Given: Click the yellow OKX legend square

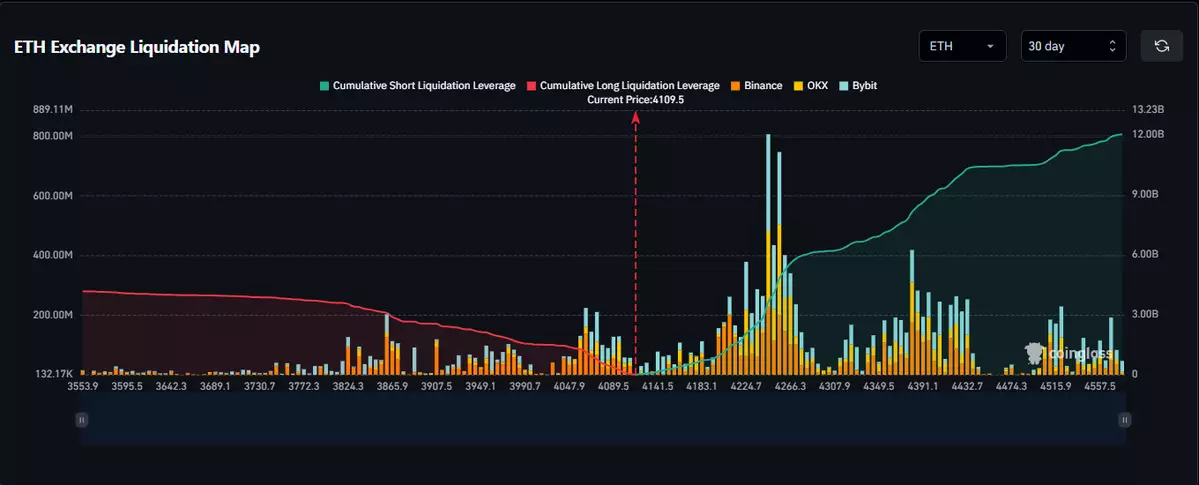Looking at the screenshot, I should (798, 86).
